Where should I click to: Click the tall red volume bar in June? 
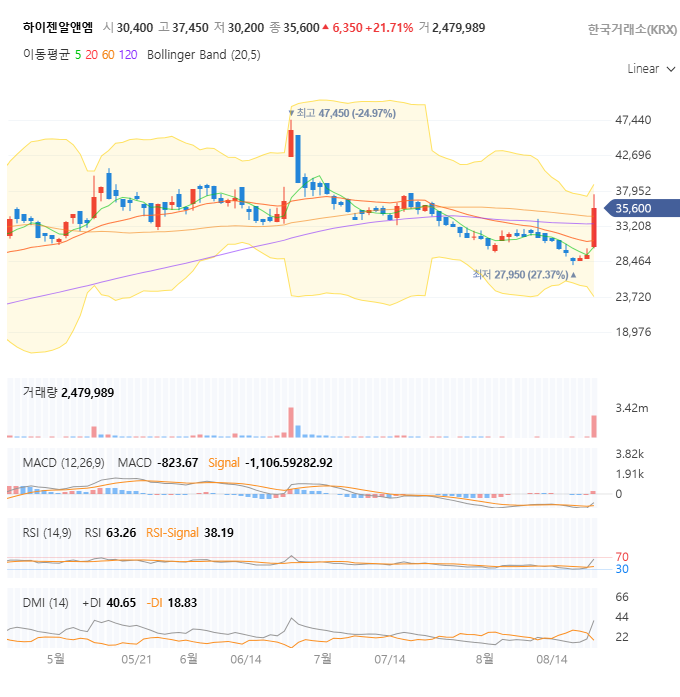point(291,422)
